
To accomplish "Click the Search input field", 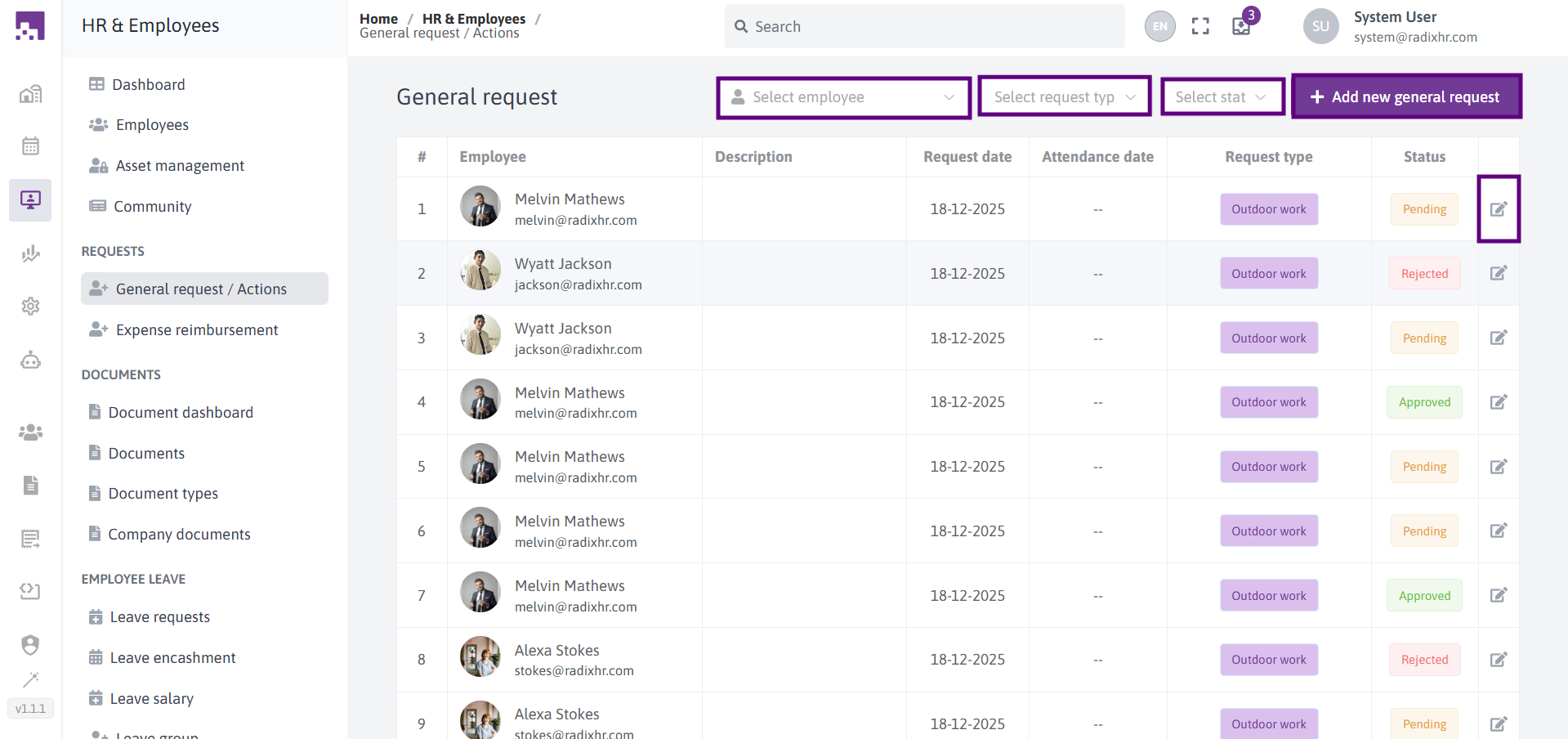I will [x=924, y=26].
